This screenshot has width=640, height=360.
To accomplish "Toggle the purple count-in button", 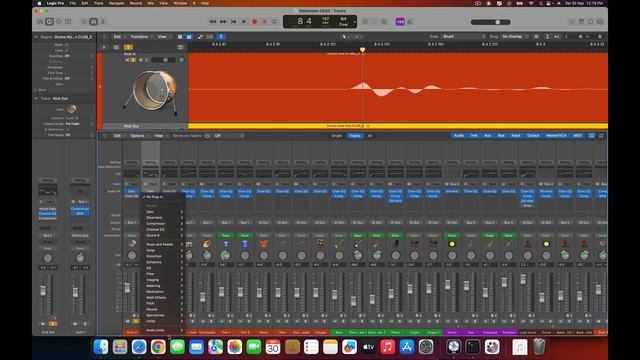I will pyautogui.click(x=400, y=22).
